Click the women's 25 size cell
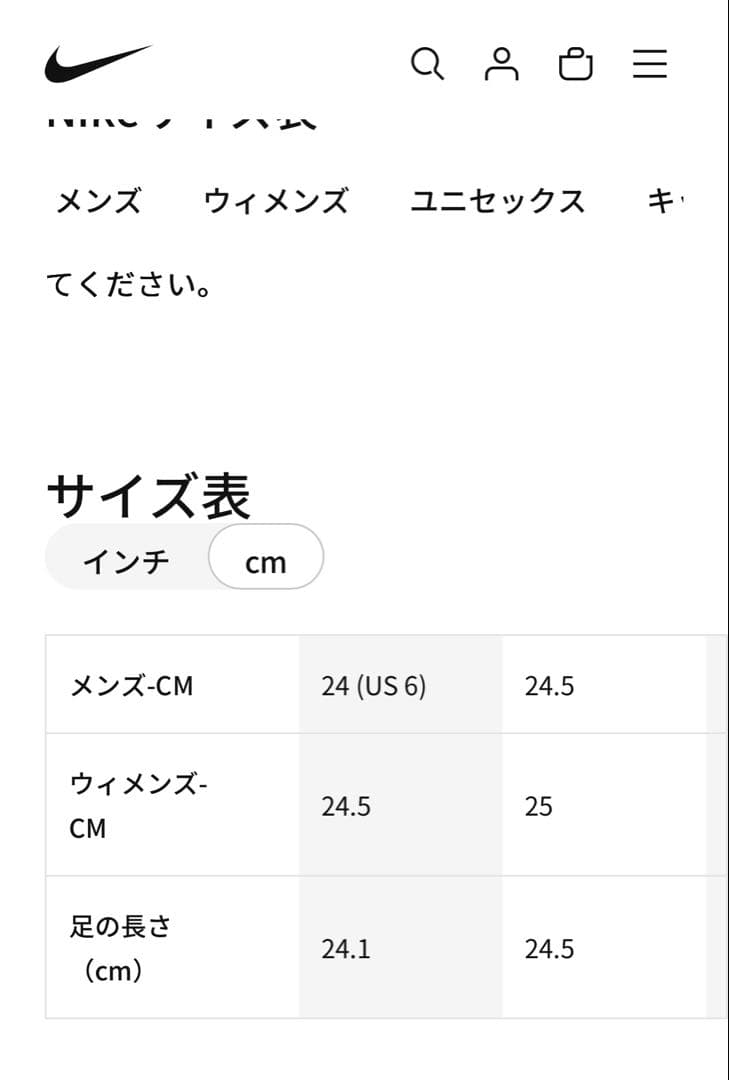The width and height of the screenshot is (729, 1080). (x=539, y=806)
